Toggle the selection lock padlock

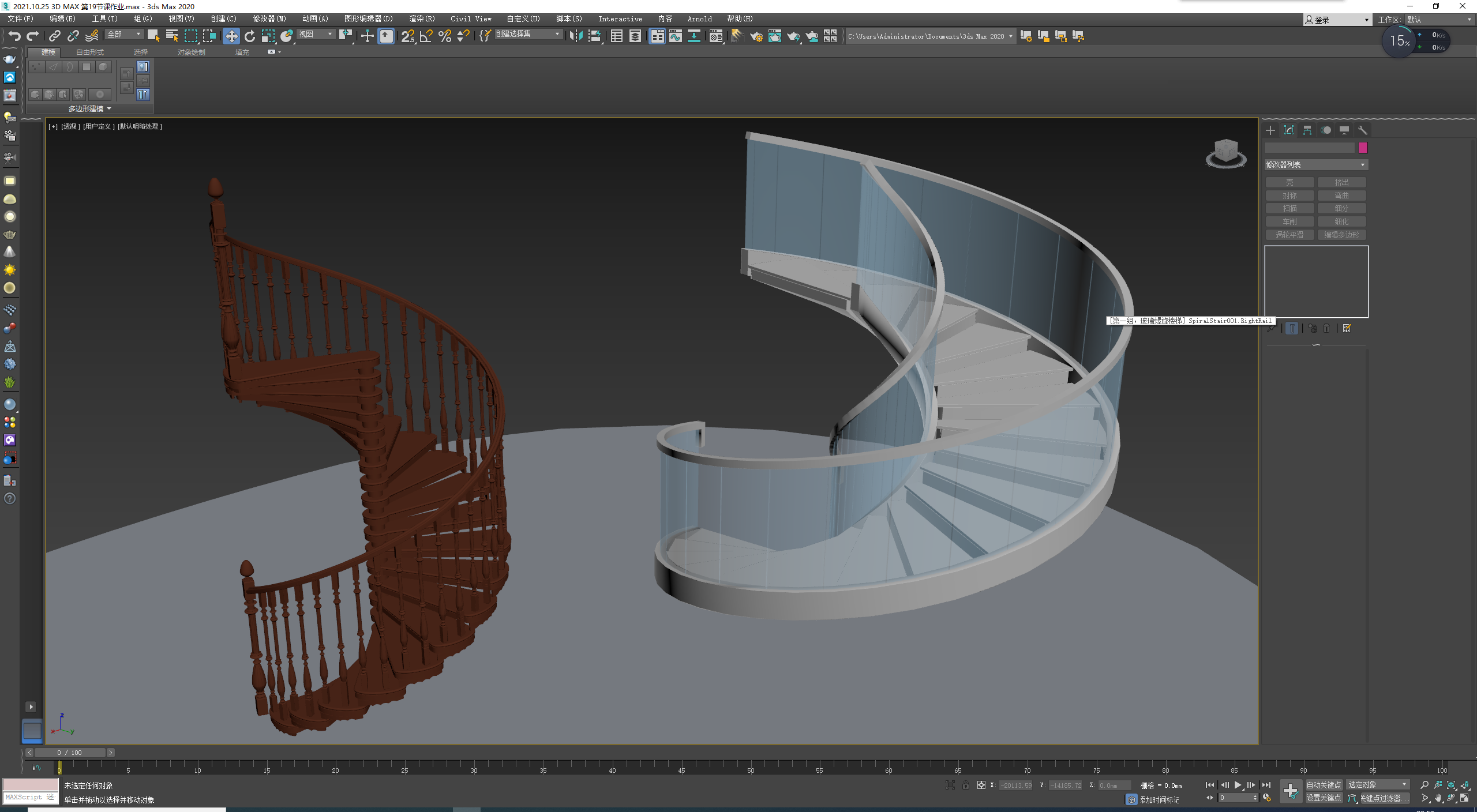pyautogui.click(x=965, y=785)
